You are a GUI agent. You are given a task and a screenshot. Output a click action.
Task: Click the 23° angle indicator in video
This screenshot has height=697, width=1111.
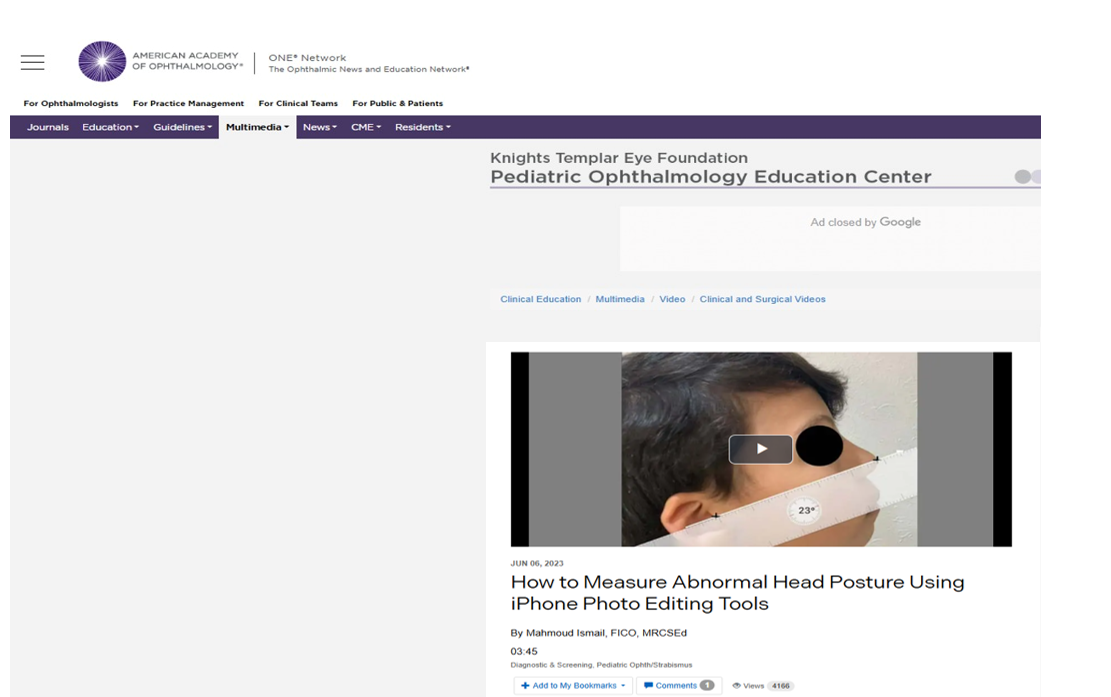click(806, 510)
